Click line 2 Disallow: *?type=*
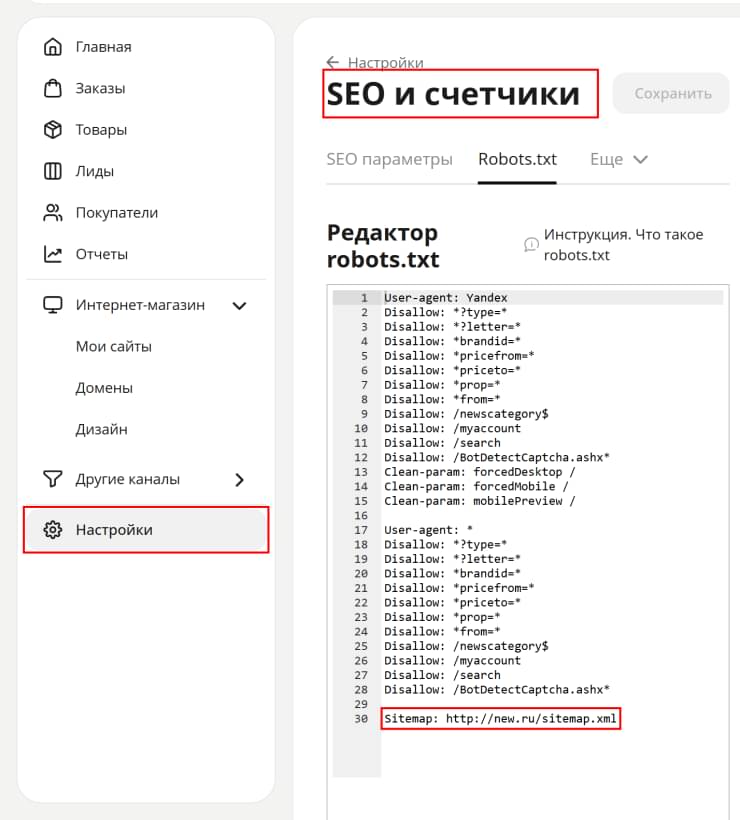 (x=446, y=312)
